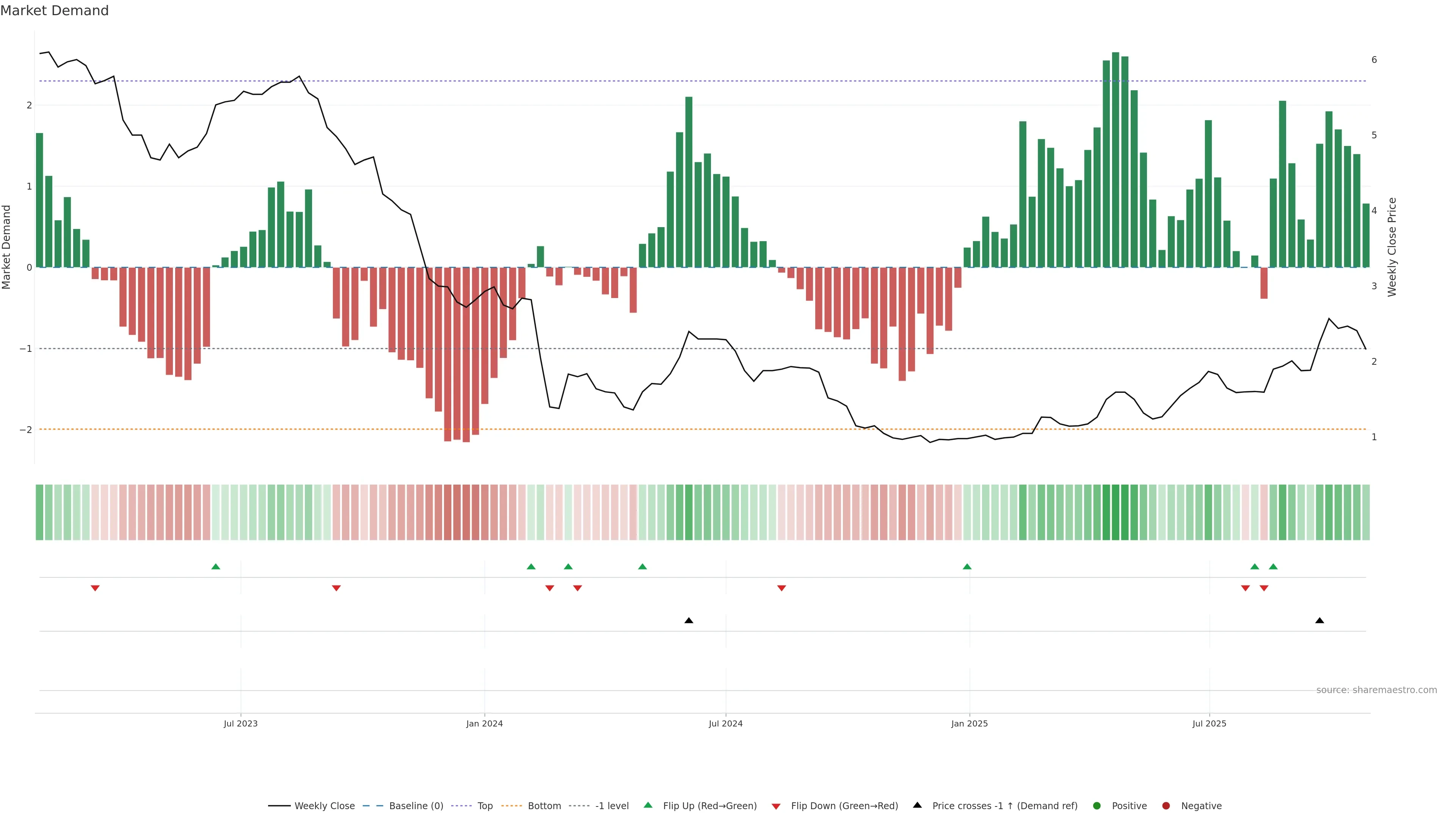Viewport: 1456px width, 819px height.
Task: Click the green Flip Up legend triangle
Action: [648, 805]
